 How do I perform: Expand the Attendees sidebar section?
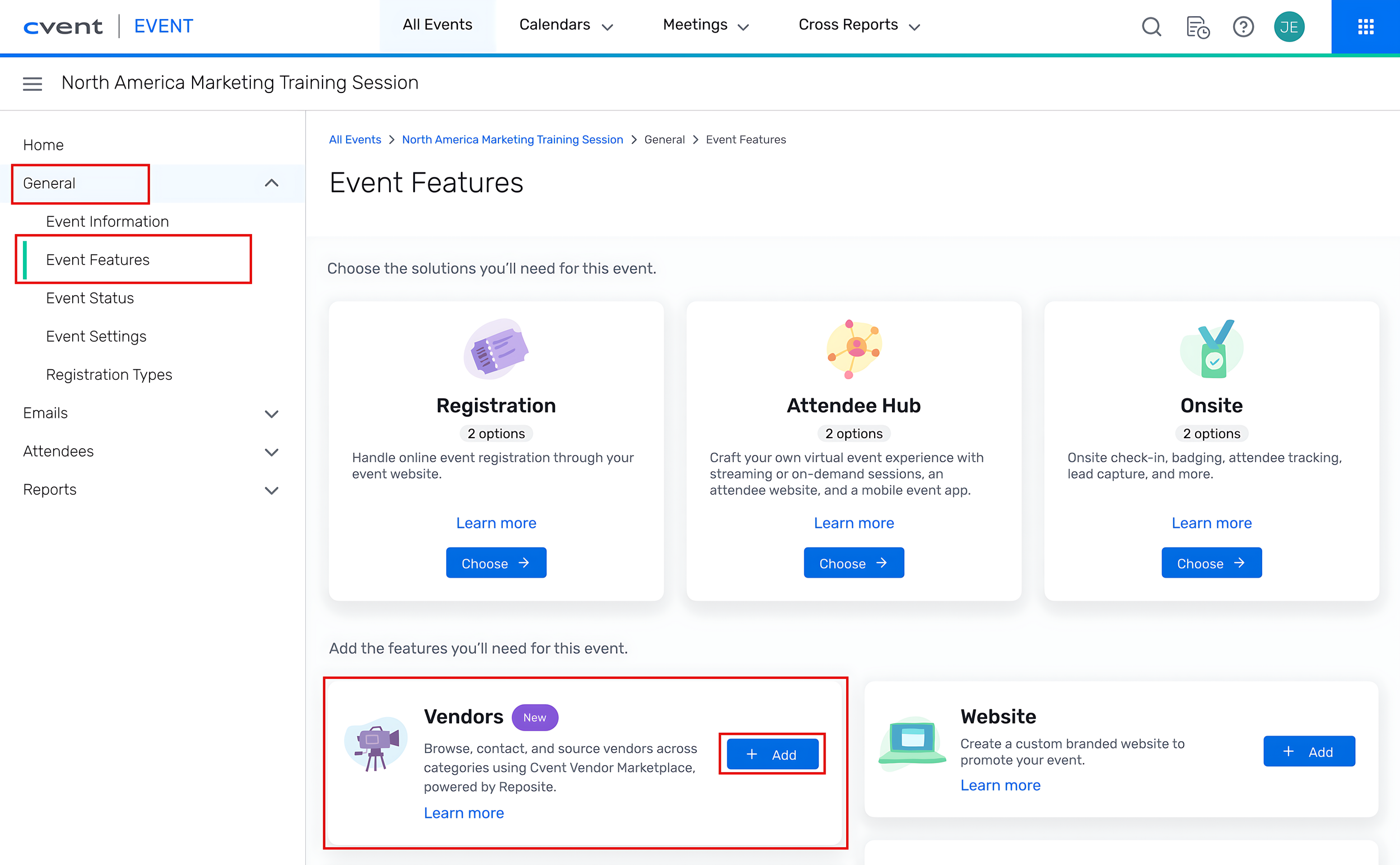[272, 452]
